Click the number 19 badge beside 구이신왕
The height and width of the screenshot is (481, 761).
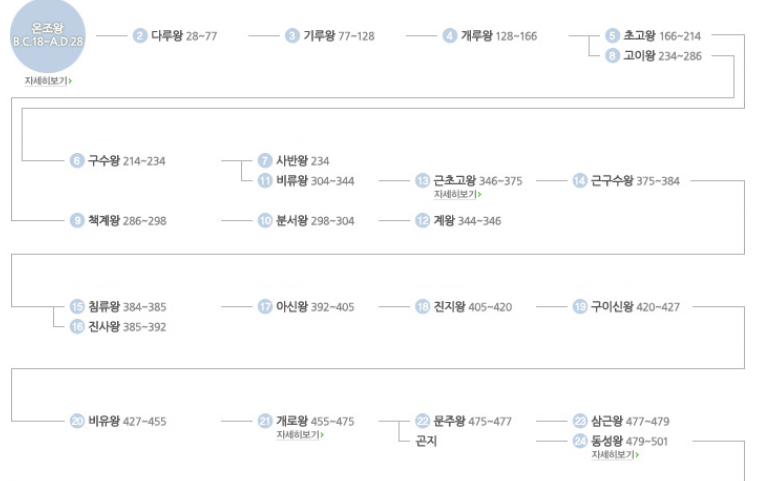(580, 307)
